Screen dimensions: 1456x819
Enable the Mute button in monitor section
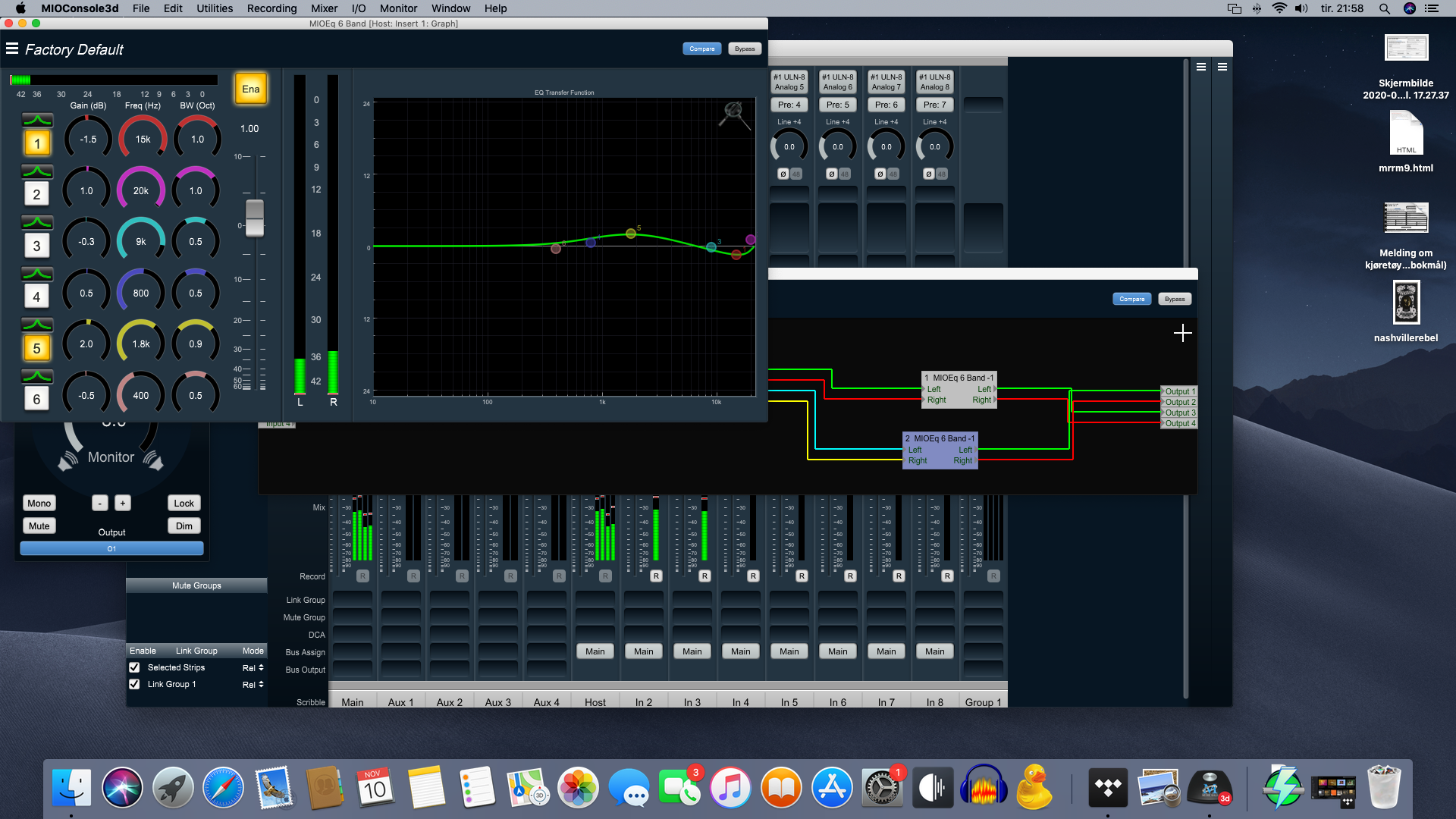tap(38, 525)
